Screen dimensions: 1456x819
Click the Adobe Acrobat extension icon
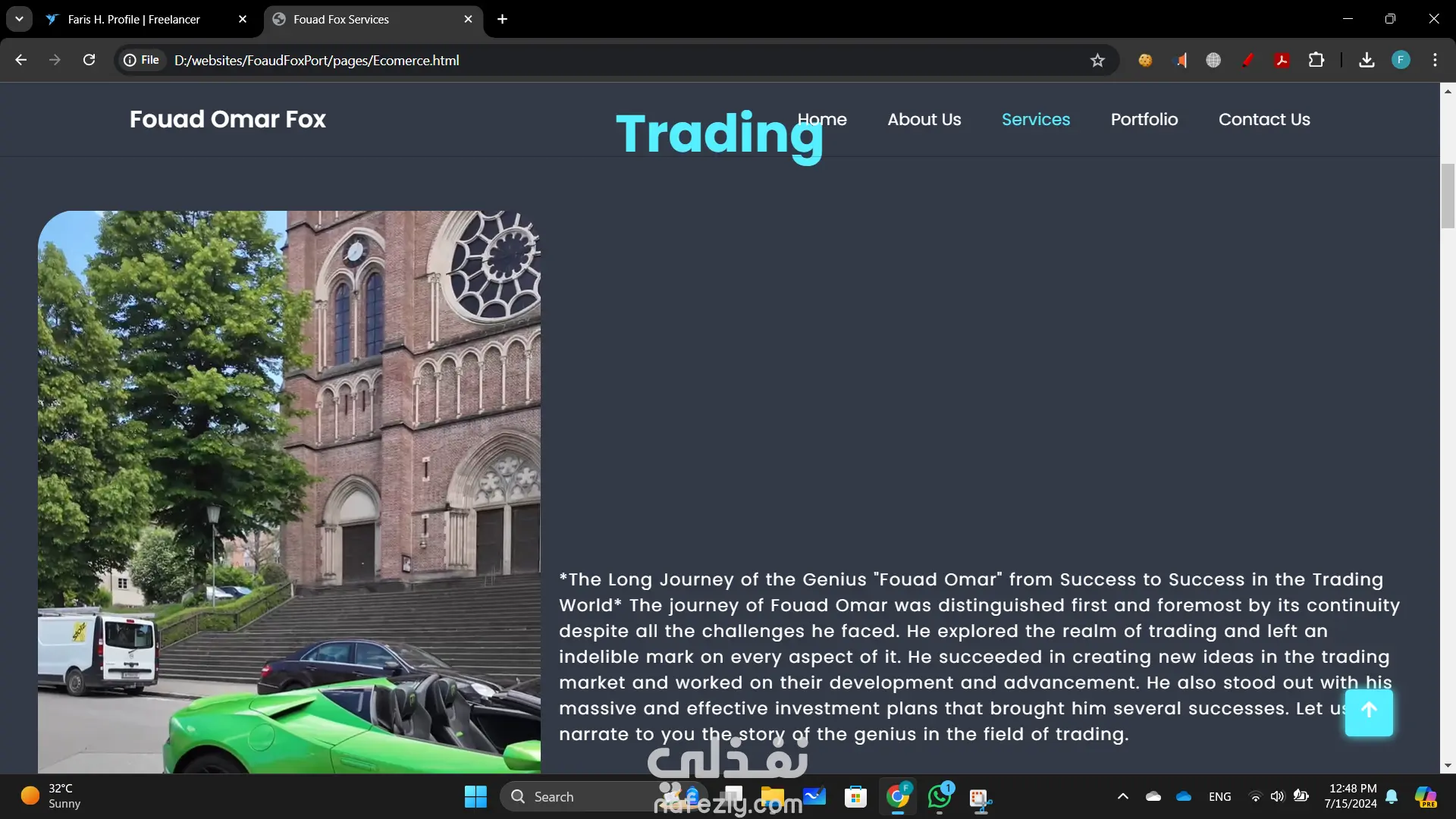1282,60
